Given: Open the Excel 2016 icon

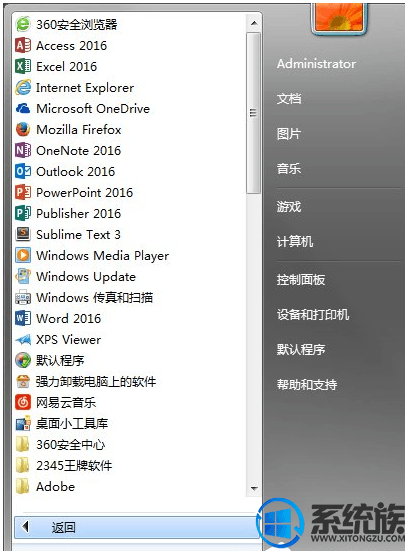Looking at the screenshot, I should 23,66.
